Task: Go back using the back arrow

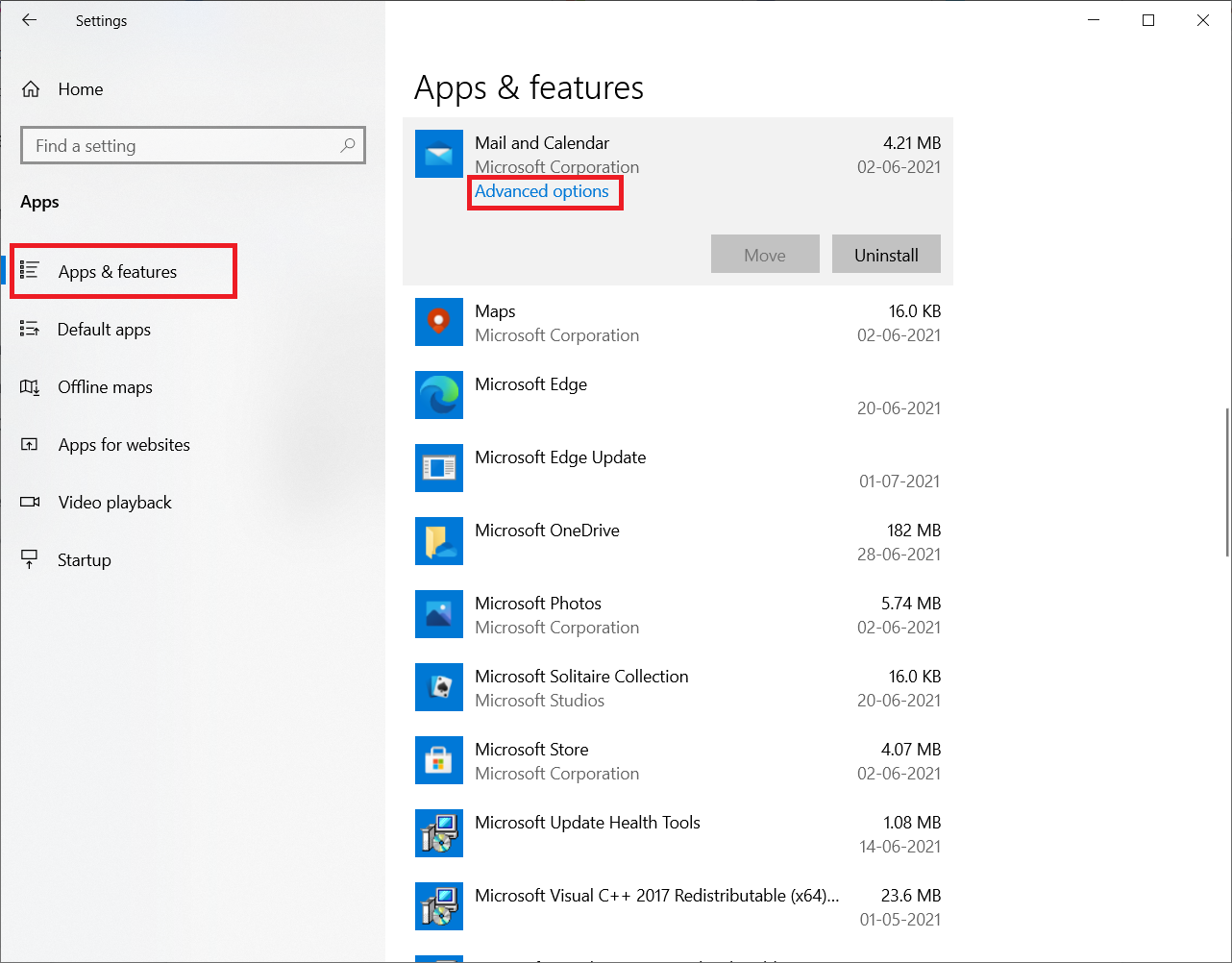Action: pos(29,20)
